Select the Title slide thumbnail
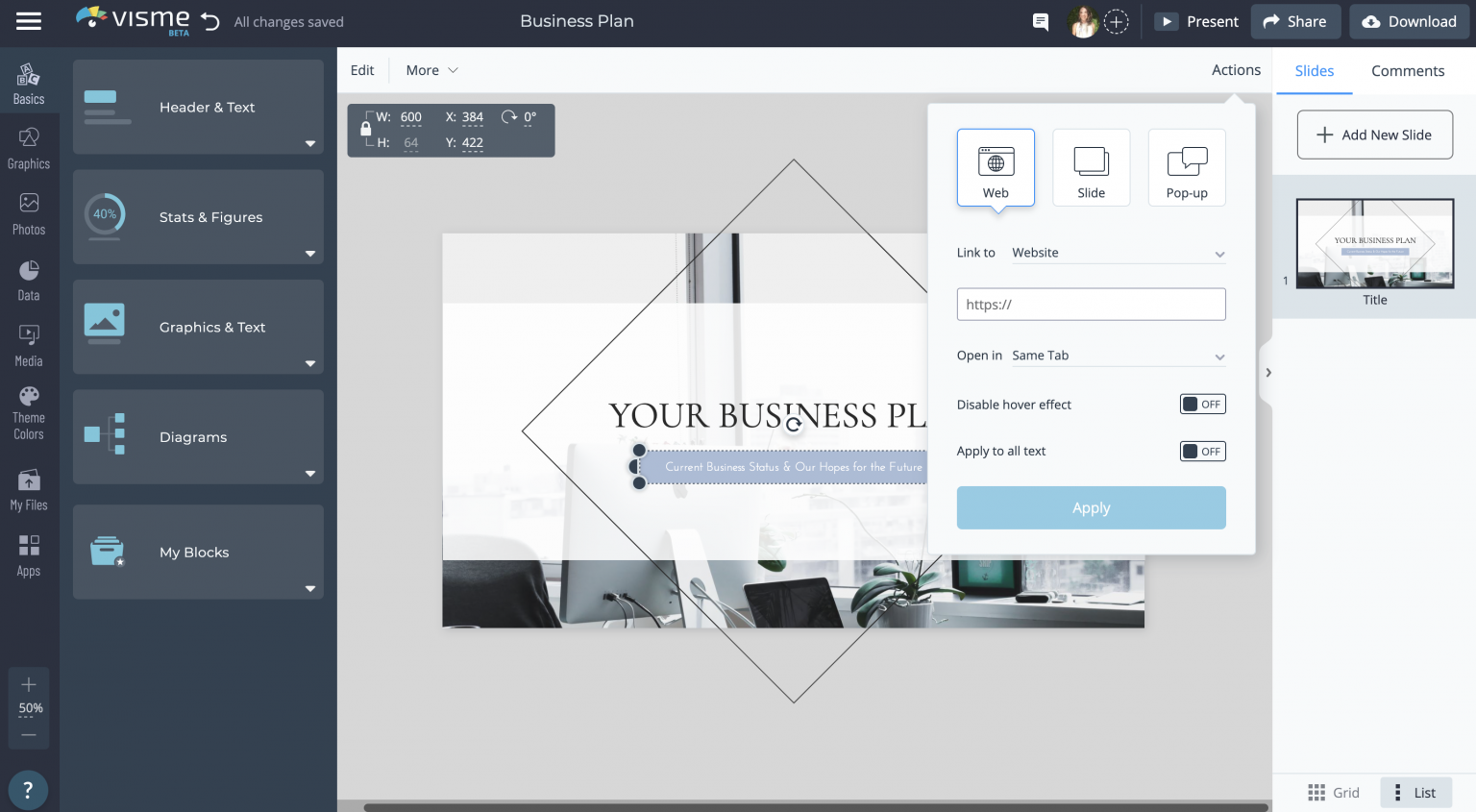This screenshot has width=1476, height=812. pyautogui.click(x=1374, y=244)
